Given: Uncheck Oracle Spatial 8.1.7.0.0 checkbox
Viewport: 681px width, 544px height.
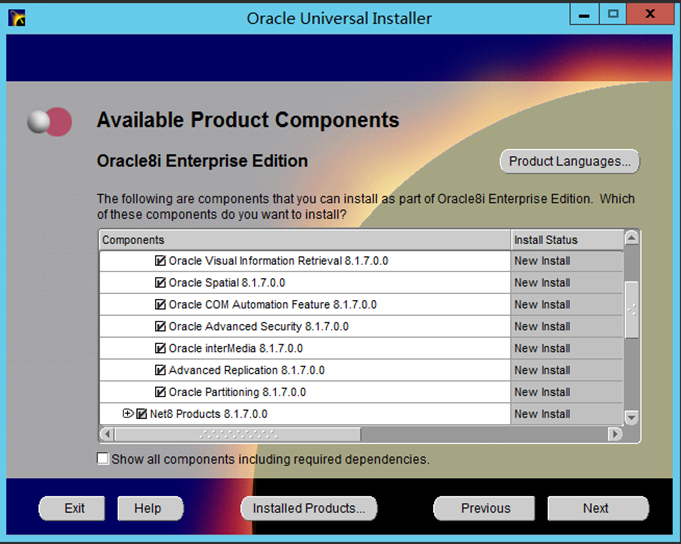Looking at the screenshot, I should pos(160,283).
